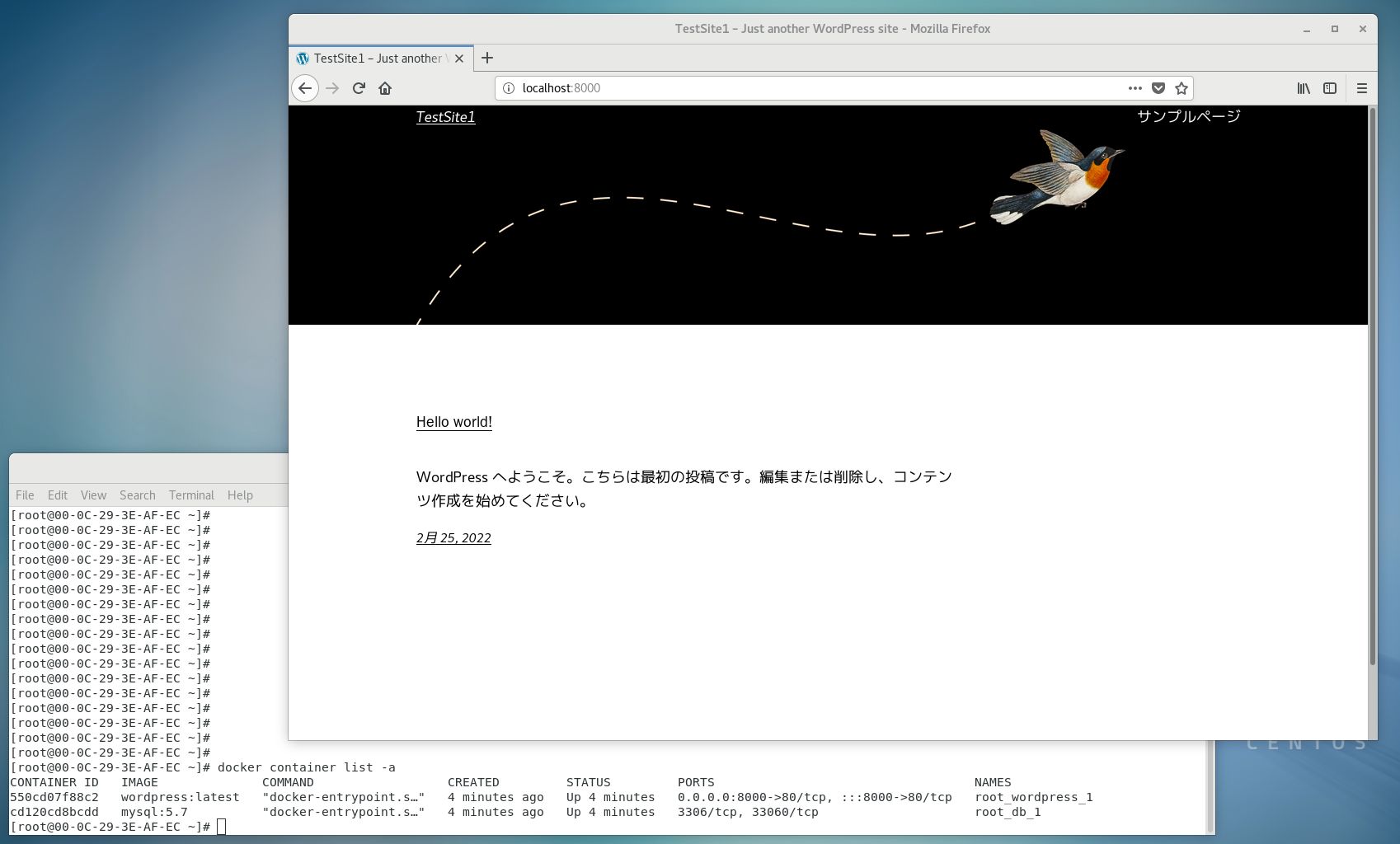1400x844 pixels.
Task: Click 3306/tcp, 33060/tcp ports text
Action: click(748, 812)
